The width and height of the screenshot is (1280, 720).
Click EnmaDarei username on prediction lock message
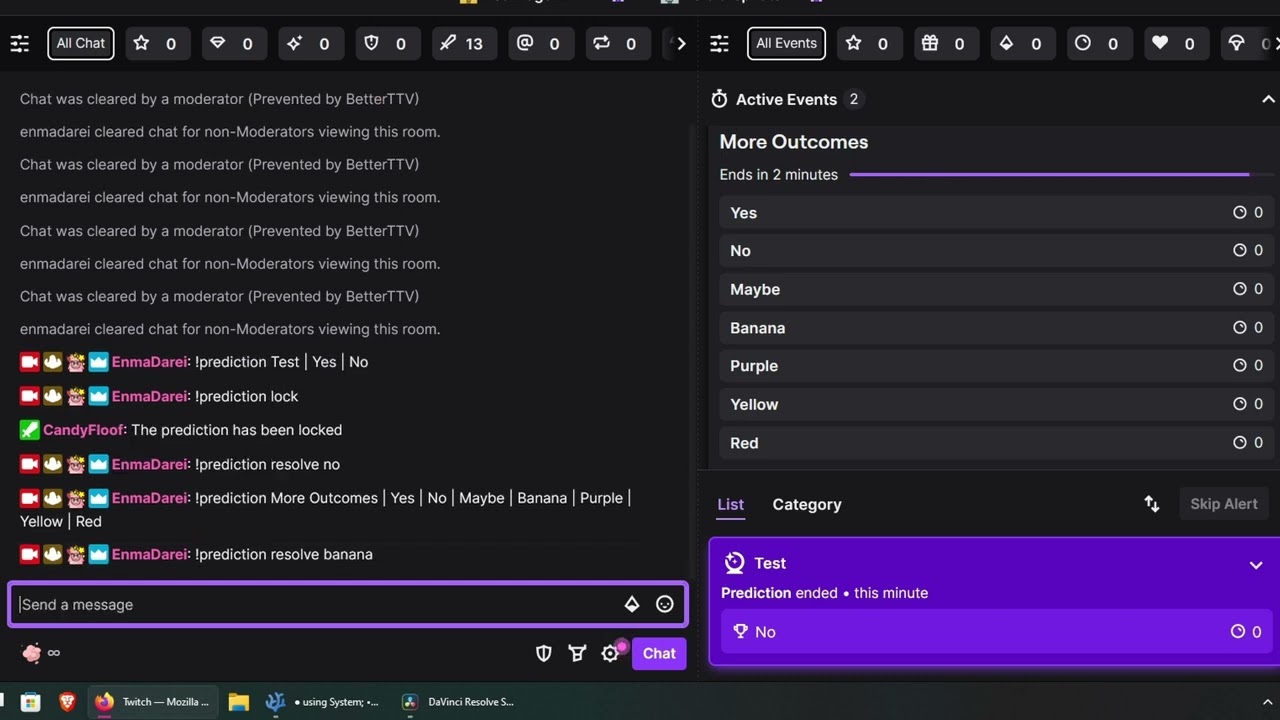pyautogui.click(x=149, y=396)
